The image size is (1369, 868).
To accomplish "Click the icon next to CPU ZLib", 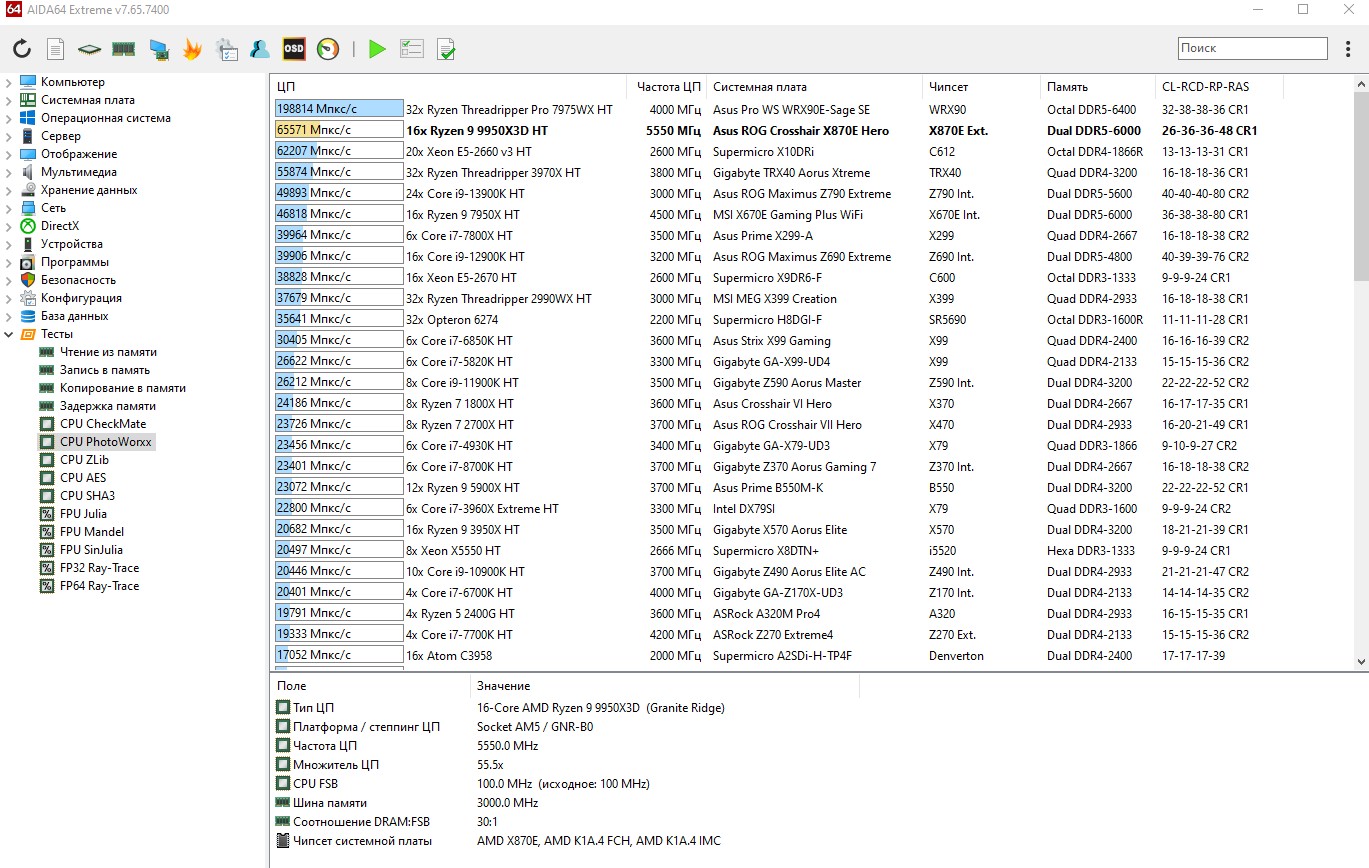I will pyautogui.click(x=46, y=460).
